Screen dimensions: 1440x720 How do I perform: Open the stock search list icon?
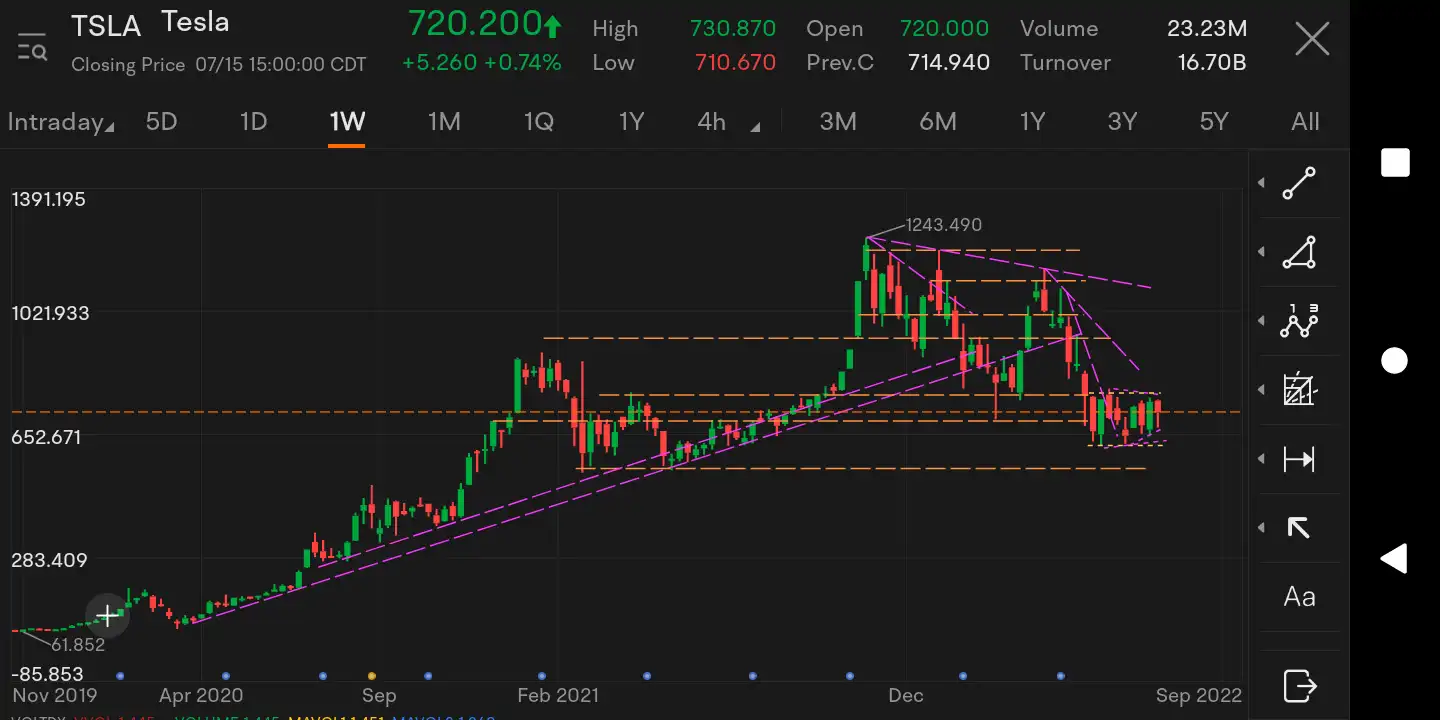click(32, 46)
